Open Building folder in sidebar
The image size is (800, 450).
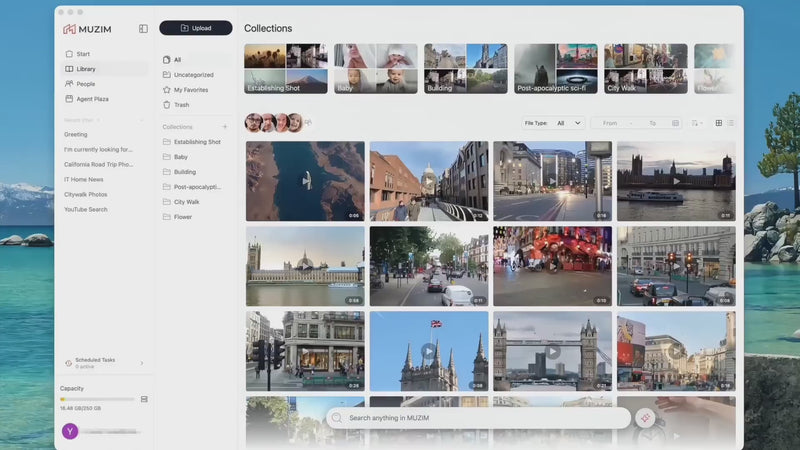click(185, 172)
